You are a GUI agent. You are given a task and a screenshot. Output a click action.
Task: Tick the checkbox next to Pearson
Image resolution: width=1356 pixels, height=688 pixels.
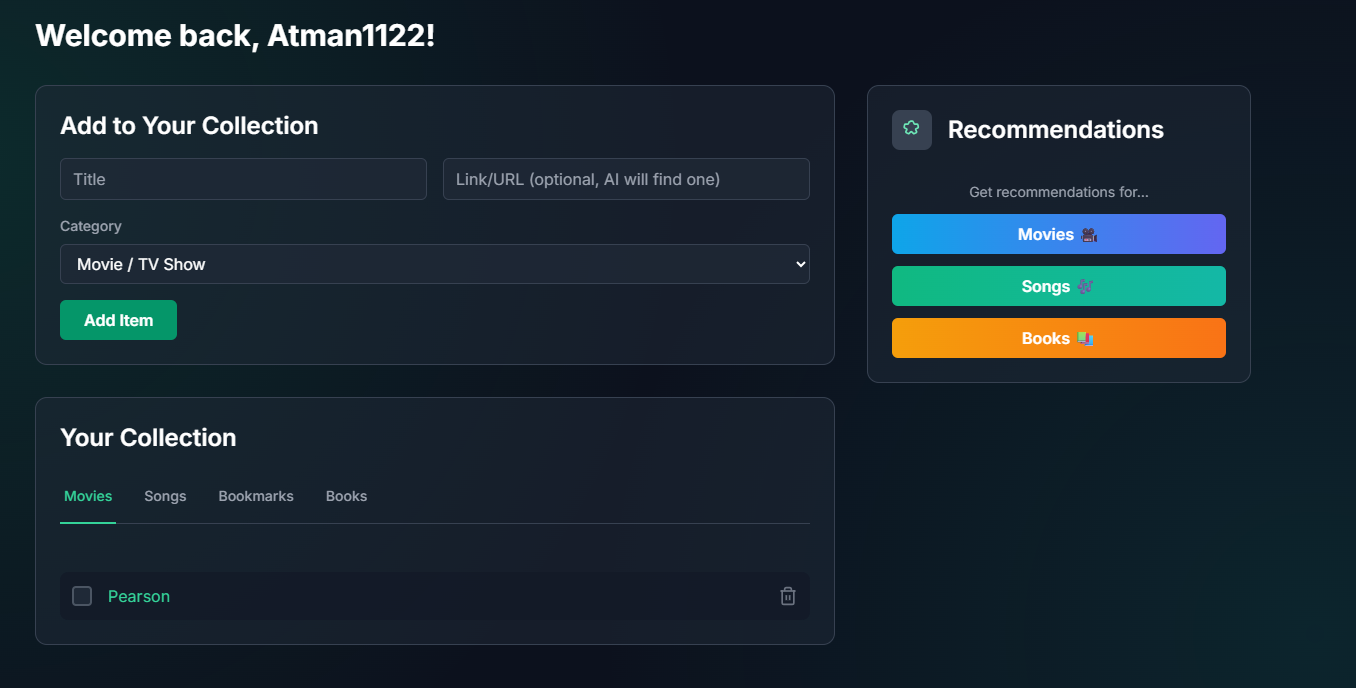coord(82,596)
